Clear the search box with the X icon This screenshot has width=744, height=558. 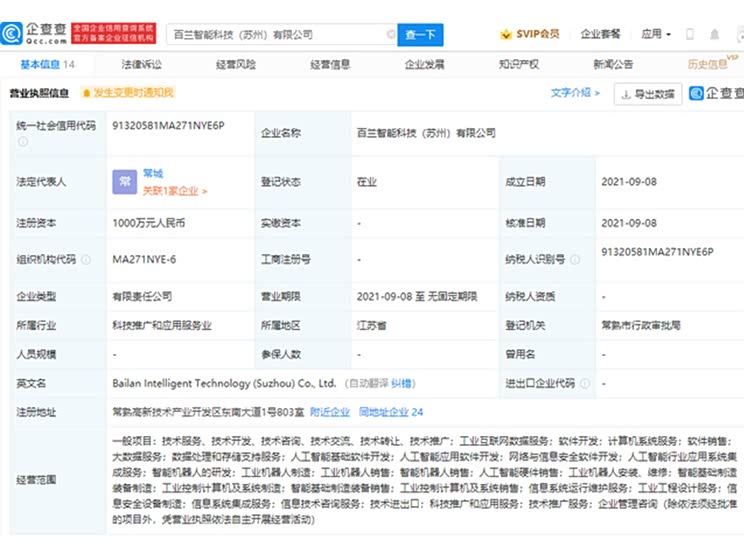390,34
